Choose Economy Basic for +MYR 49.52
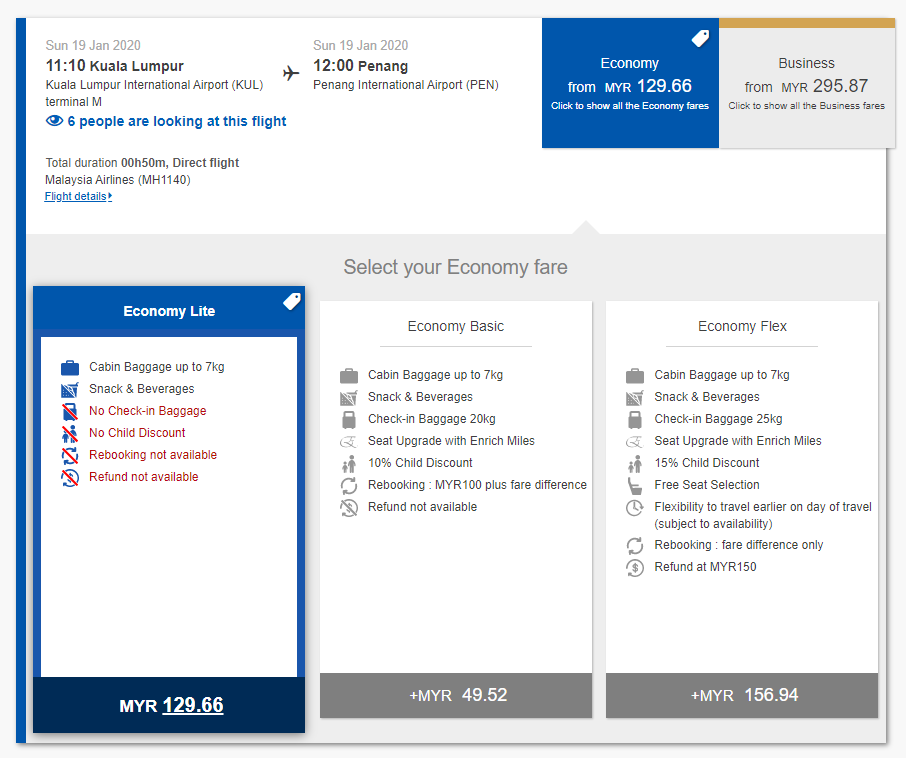Viewport: 906px width, 758px height. (x=456, y=695)
